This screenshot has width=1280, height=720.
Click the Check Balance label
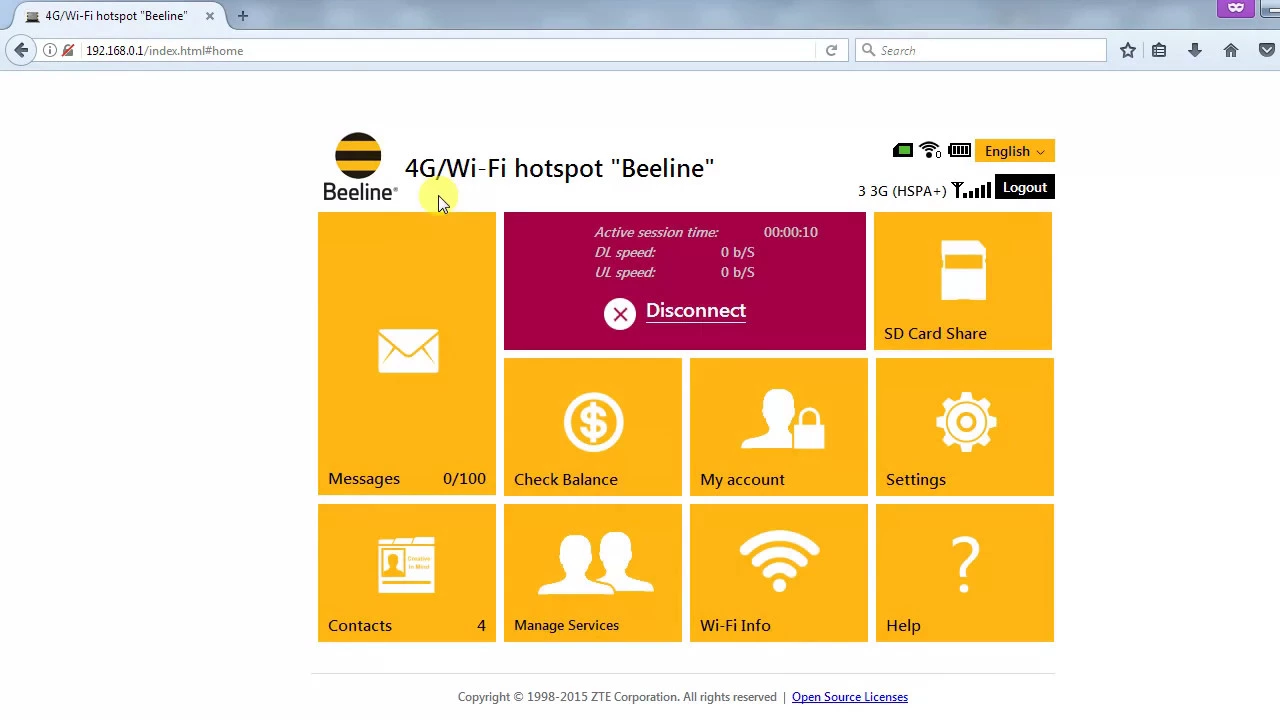tap(566, 479)
